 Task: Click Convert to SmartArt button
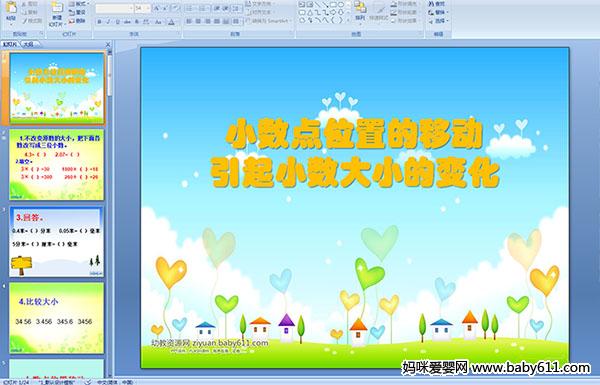point(268,21)
